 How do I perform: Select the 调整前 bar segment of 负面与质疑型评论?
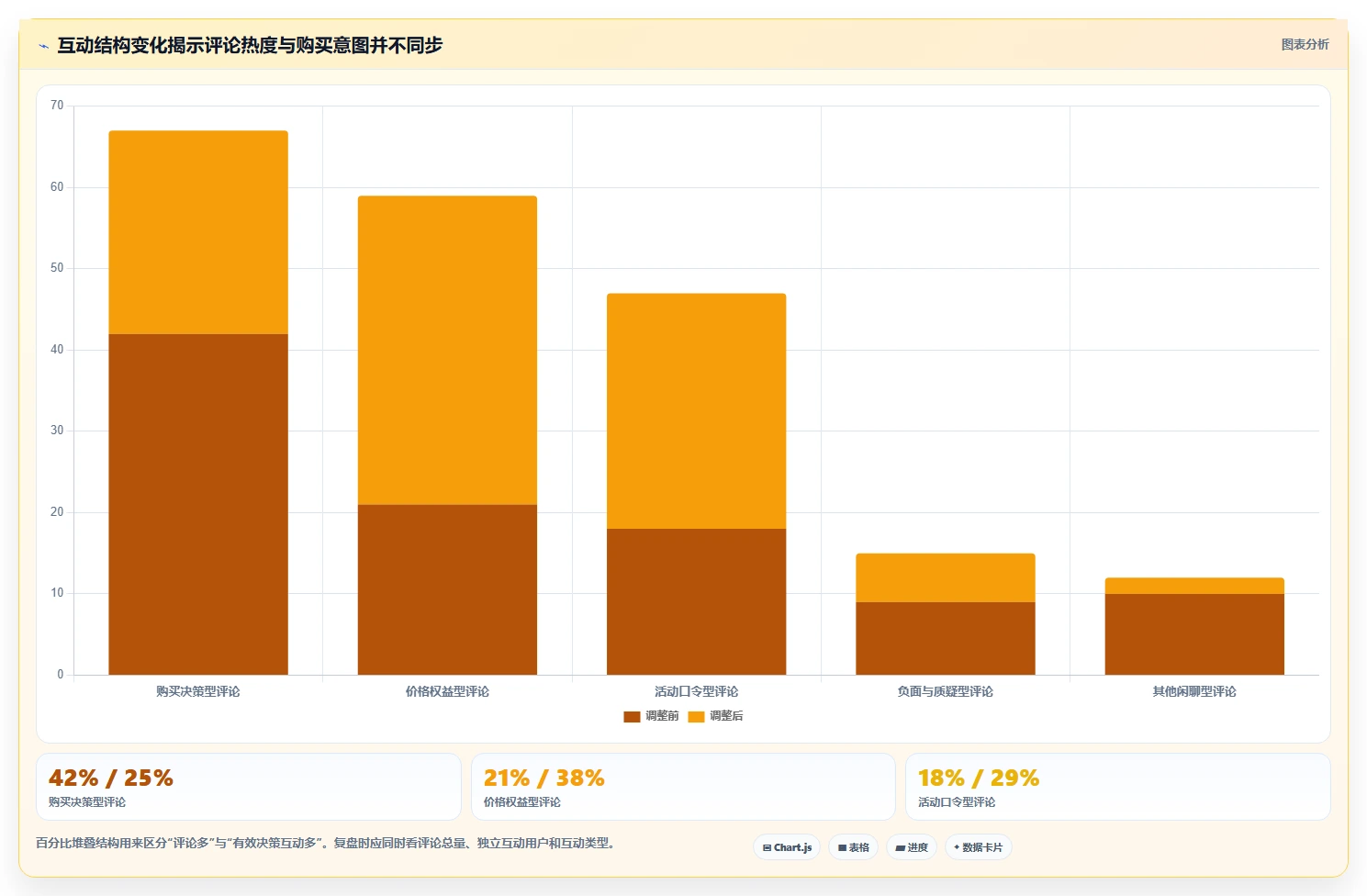pyautogui.click(x=946, y=638)
